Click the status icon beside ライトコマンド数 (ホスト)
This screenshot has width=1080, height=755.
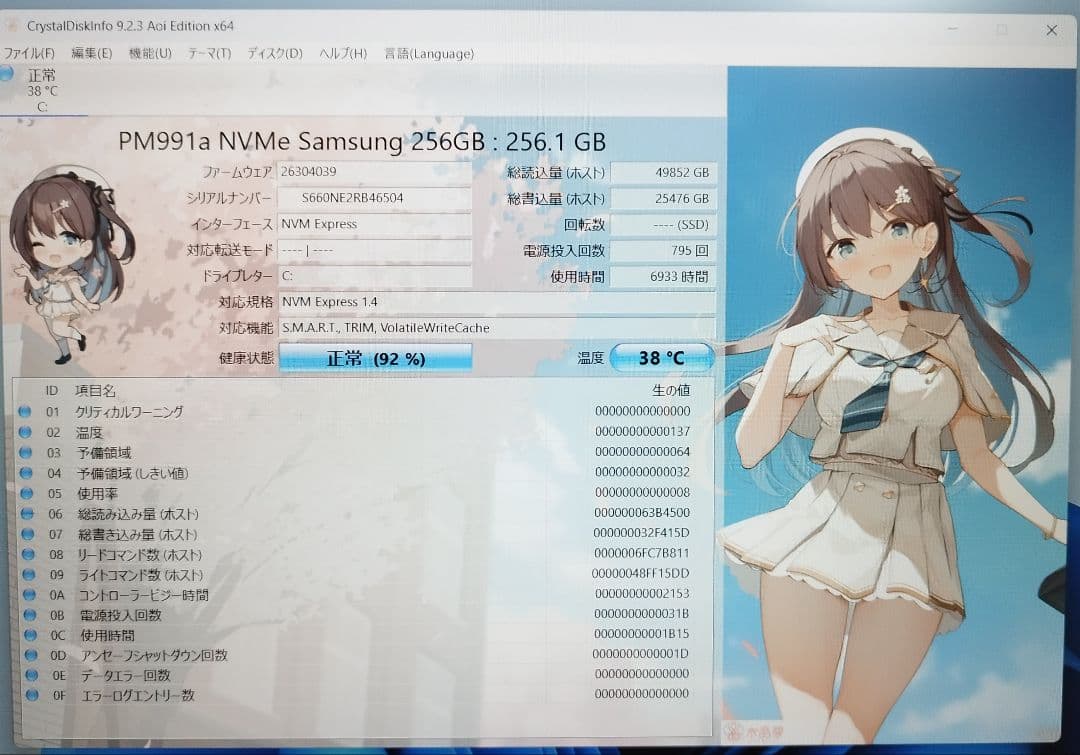point(27,574)
